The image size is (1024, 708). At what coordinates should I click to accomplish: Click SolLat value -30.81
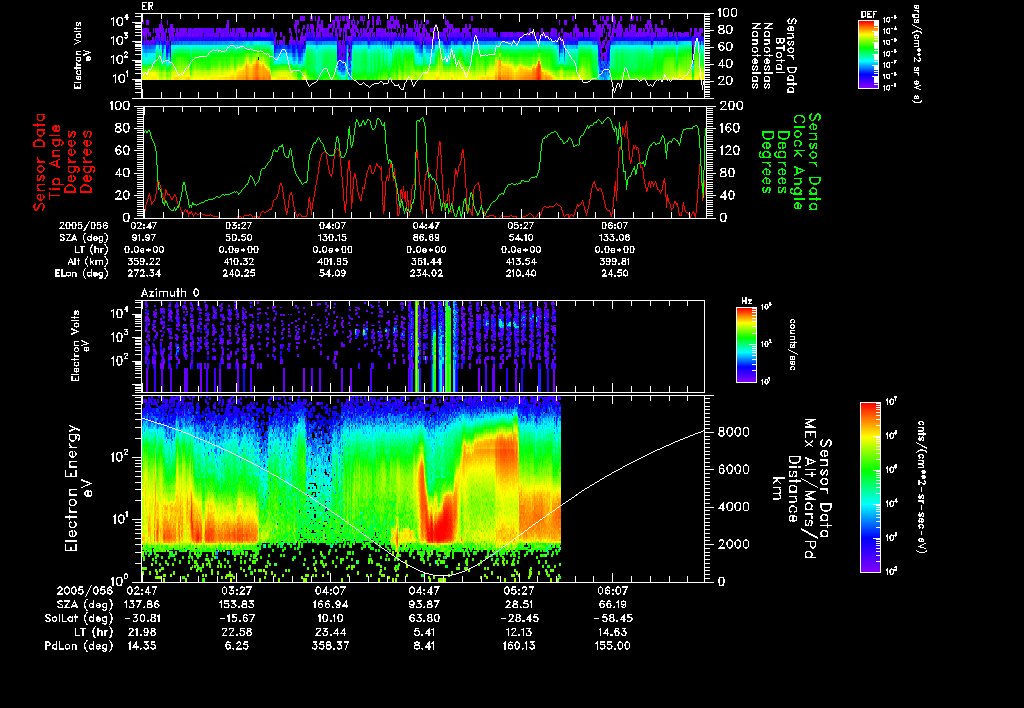142,618
